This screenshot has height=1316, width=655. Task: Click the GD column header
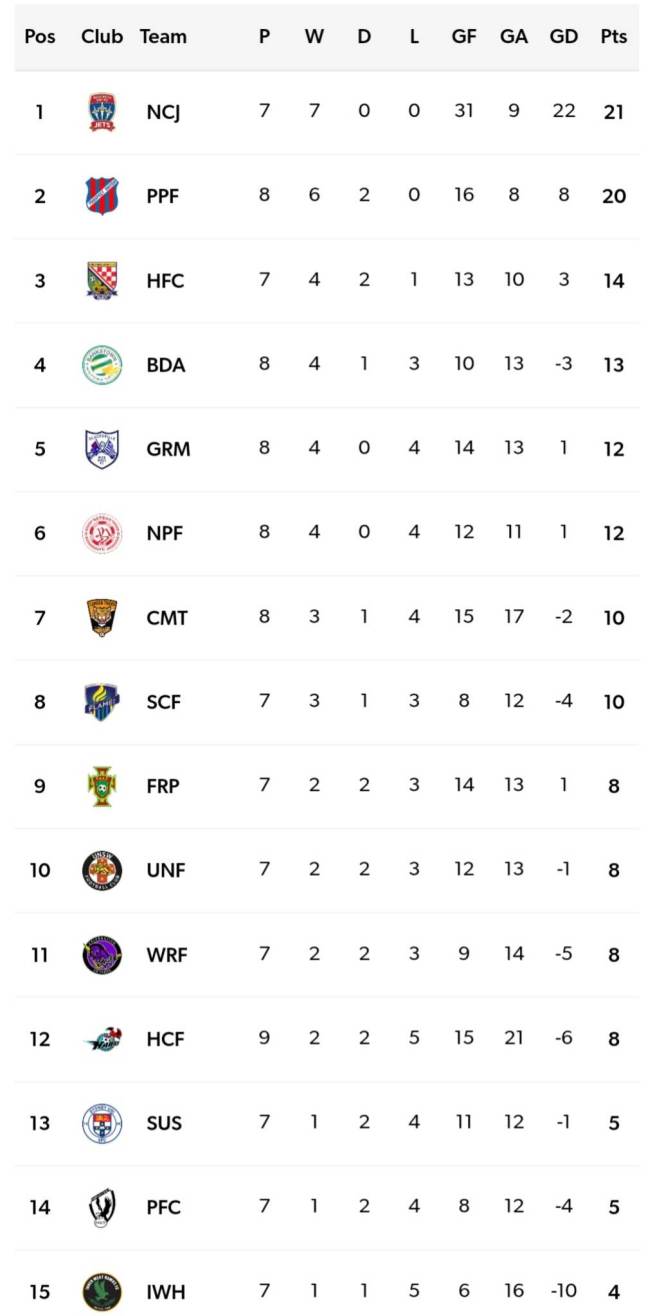coord(564,37)
